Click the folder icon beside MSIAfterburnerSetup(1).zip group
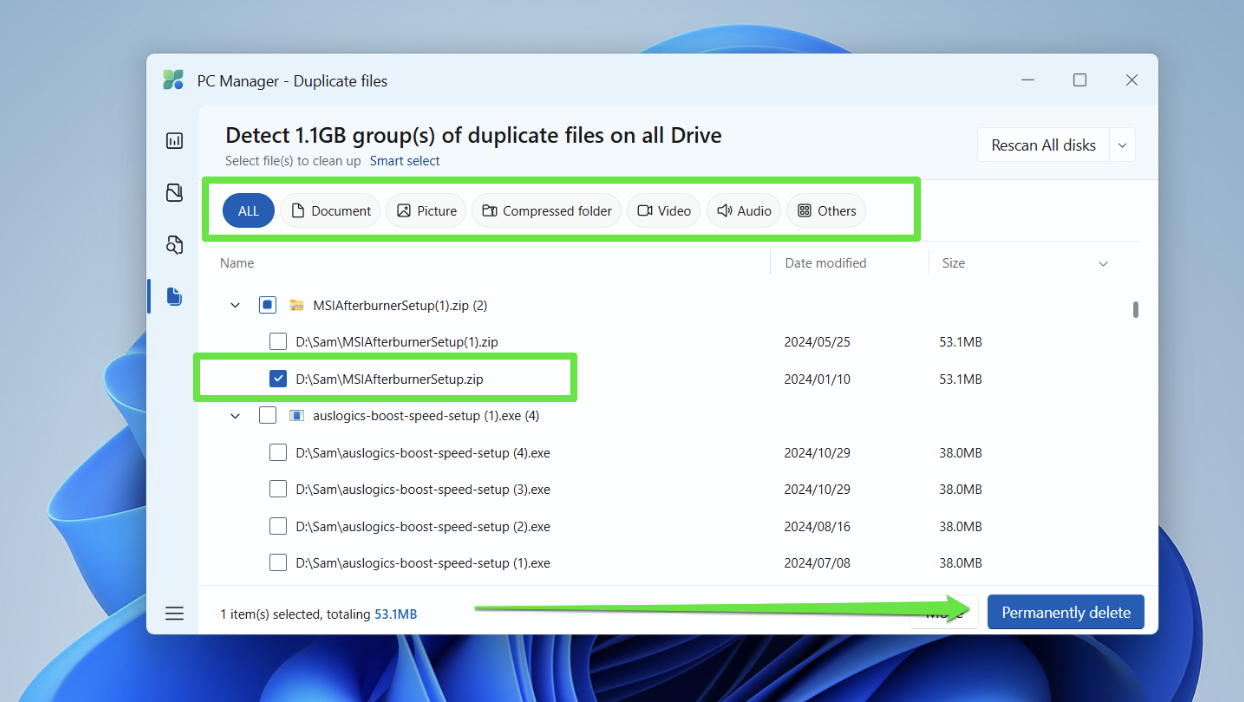 (296, 304)
